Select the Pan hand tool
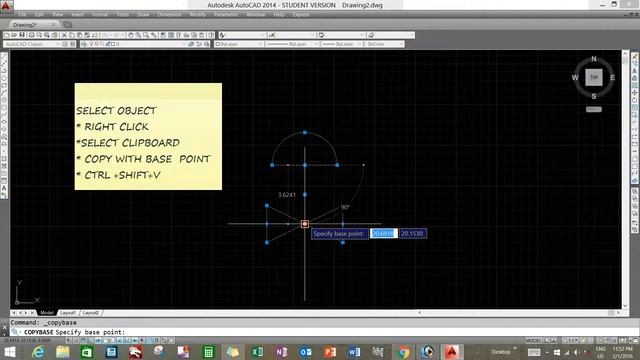The width and height of the screenshot is (640, 360). [130, 35]
